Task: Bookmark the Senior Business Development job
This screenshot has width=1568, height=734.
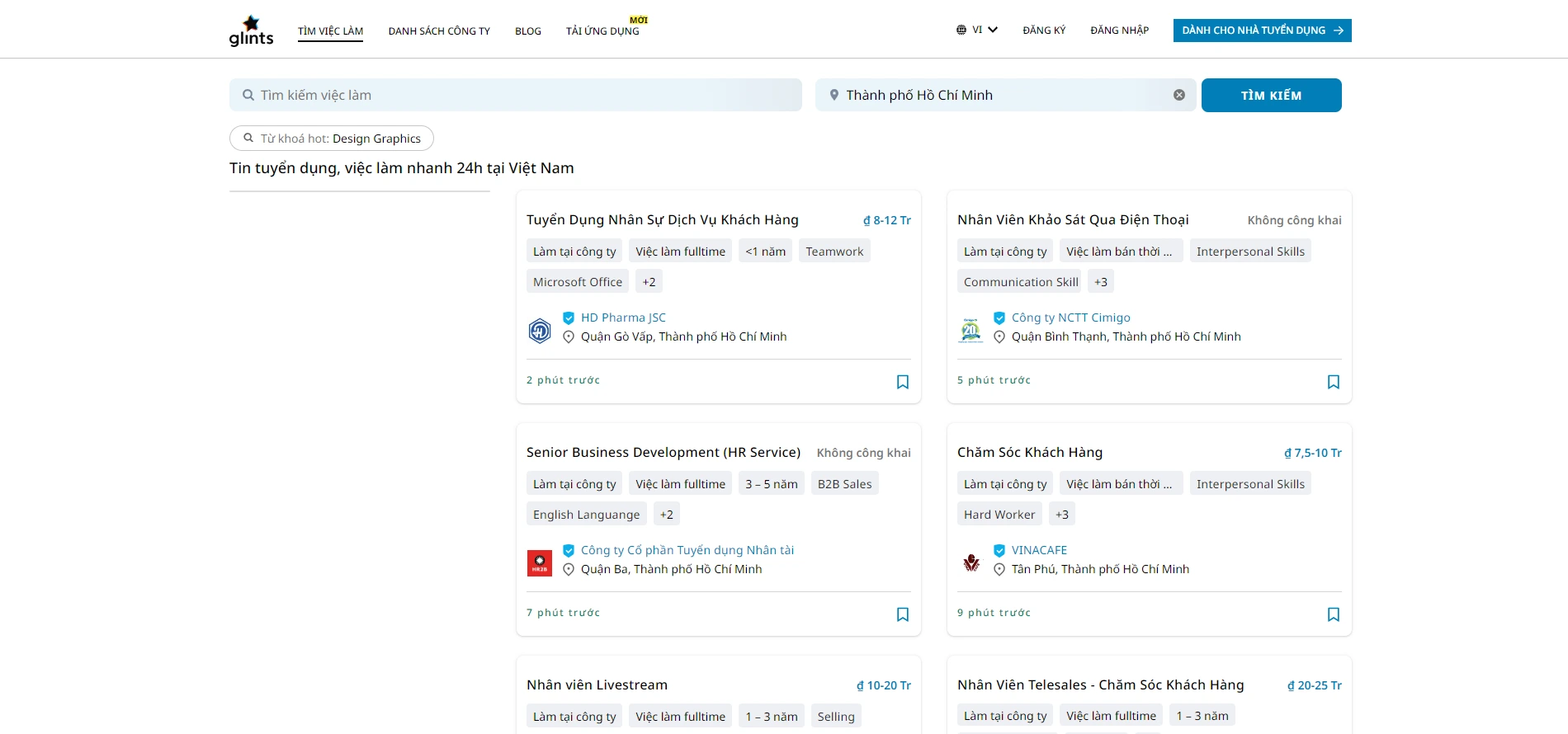Action: click(x=903, y=614)
